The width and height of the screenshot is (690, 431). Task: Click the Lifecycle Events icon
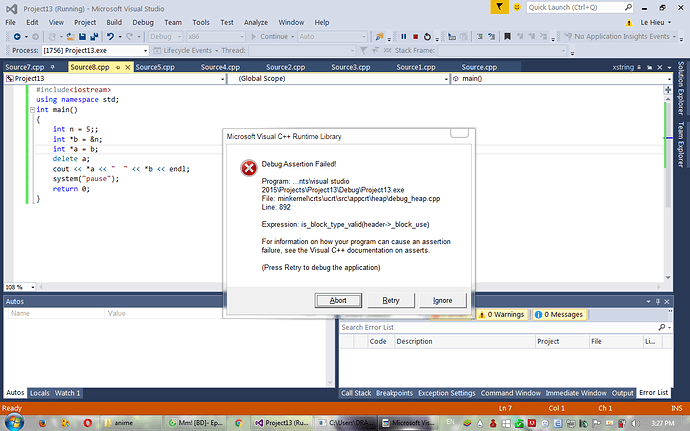click(157, 51)
